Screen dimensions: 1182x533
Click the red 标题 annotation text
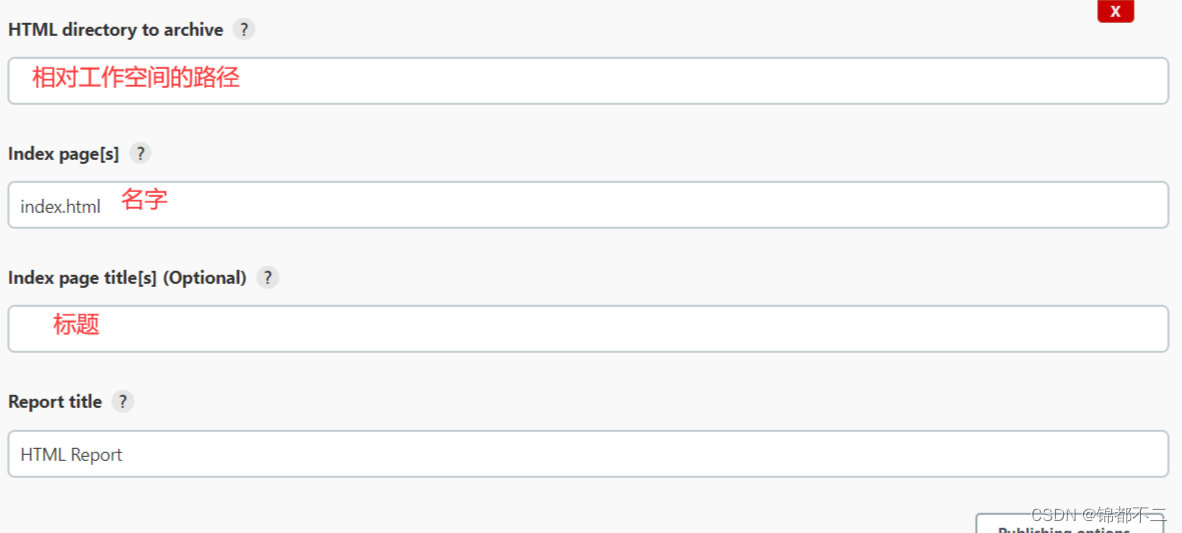click(x=76, y=324)
